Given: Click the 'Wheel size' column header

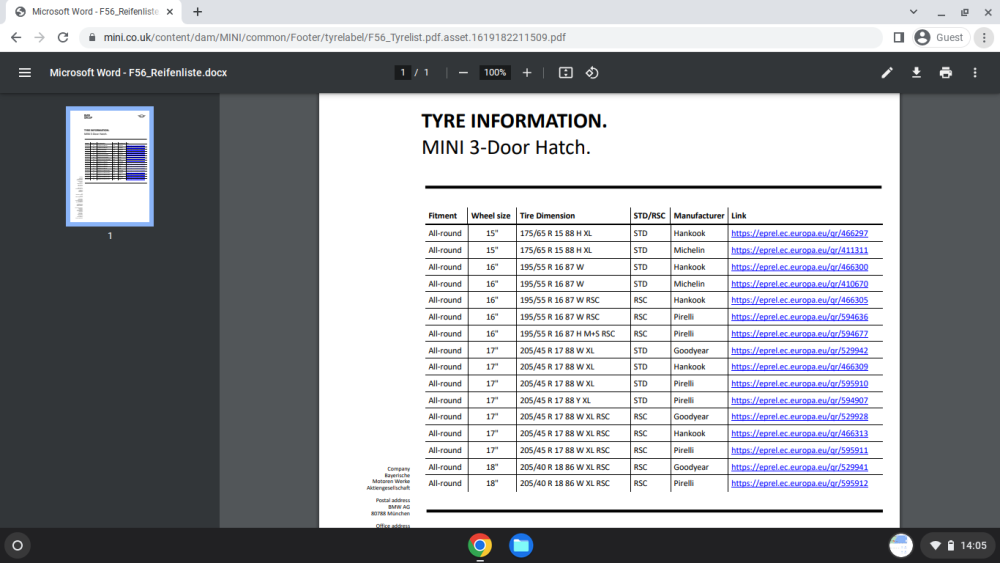Looking at the screenshot, I should [x=490, y=216].
